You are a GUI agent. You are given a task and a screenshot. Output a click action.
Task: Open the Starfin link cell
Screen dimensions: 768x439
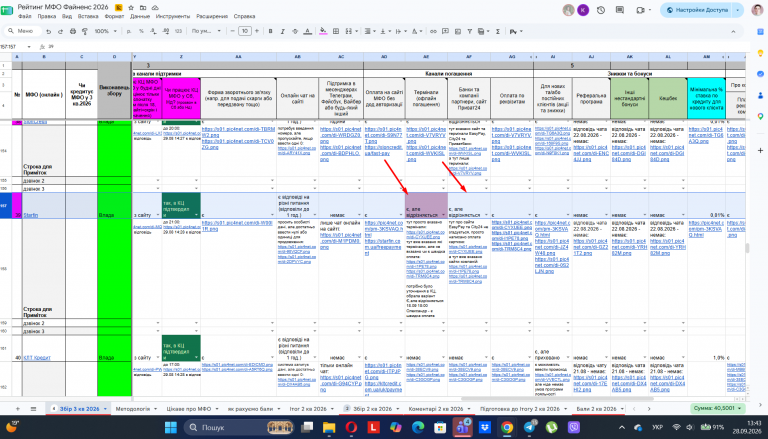pyautogui.click(x=31, y=215)
